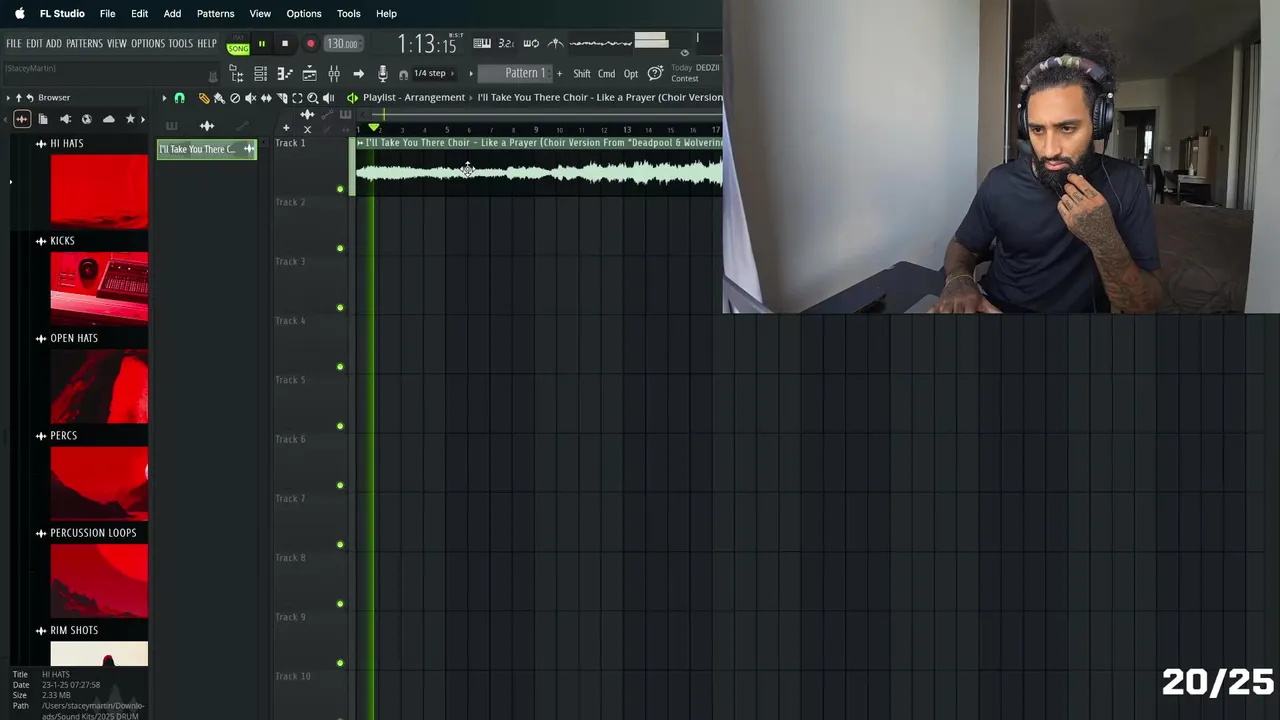This screenshot has height=720, width=1280.
Task: Mute Track 5 with its green dot
Action: tap(340, 426)
